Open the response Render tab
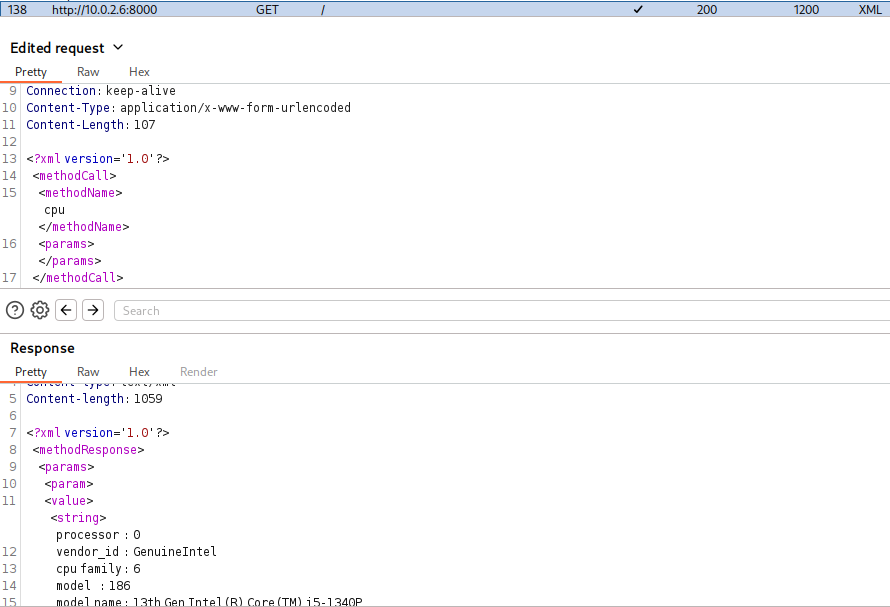890x607 pixels. (198, 372)
